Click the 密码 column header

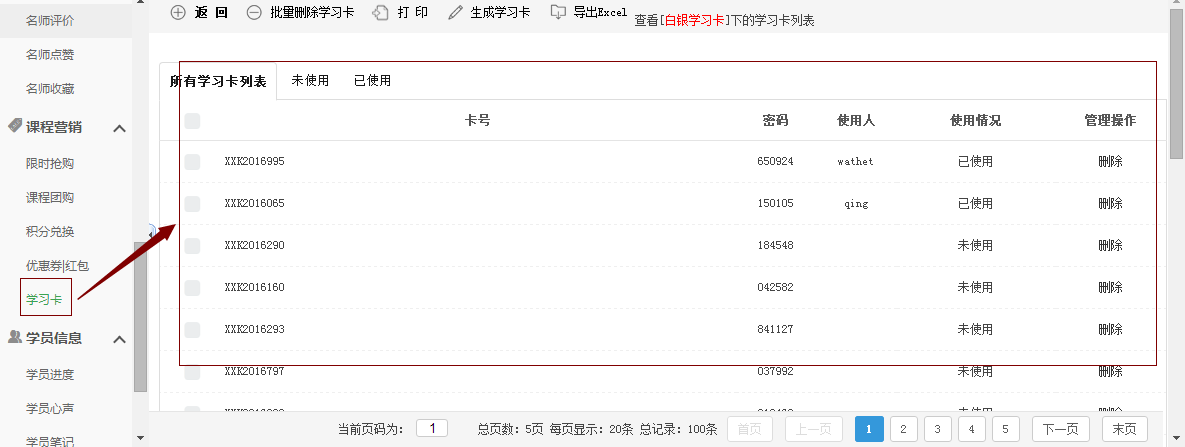point(775,120)
